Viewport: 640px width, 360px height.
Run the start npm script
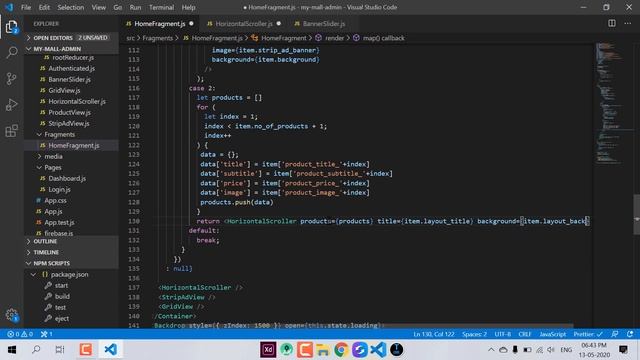point(61,285)
